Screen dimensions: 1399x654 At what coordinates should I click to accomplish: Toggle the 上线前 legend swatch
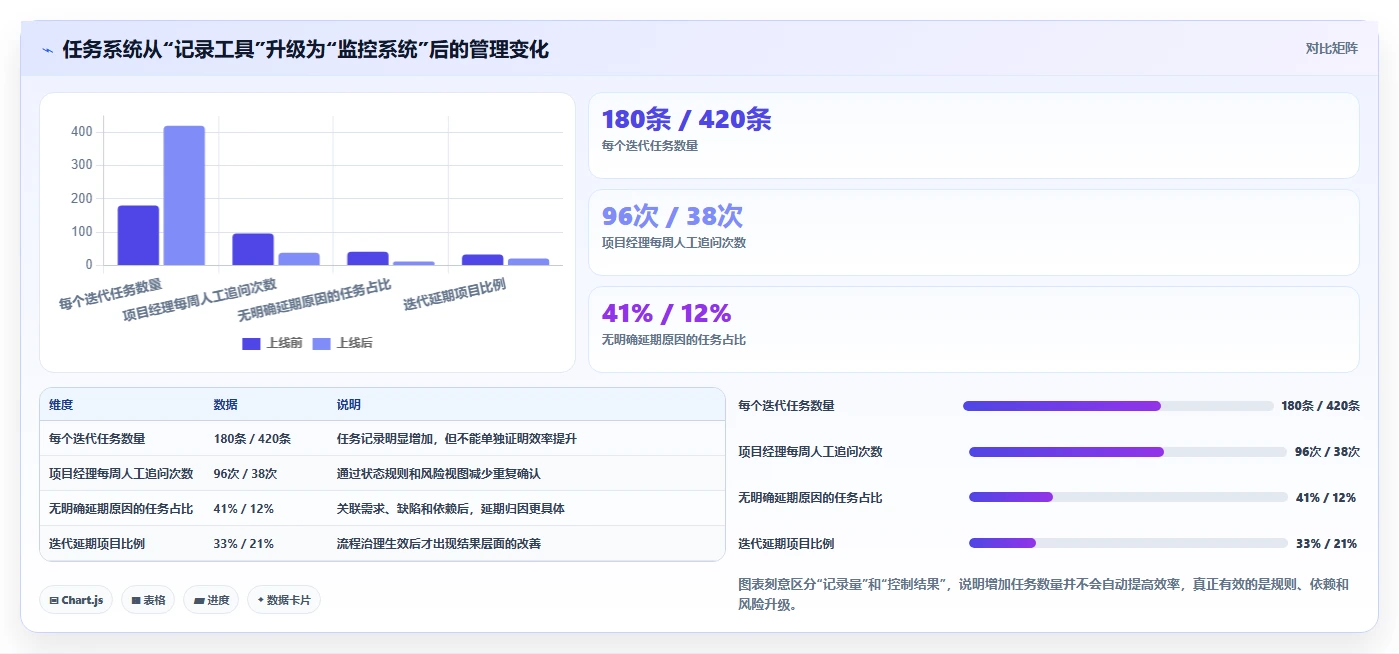[x=251, y=343]
